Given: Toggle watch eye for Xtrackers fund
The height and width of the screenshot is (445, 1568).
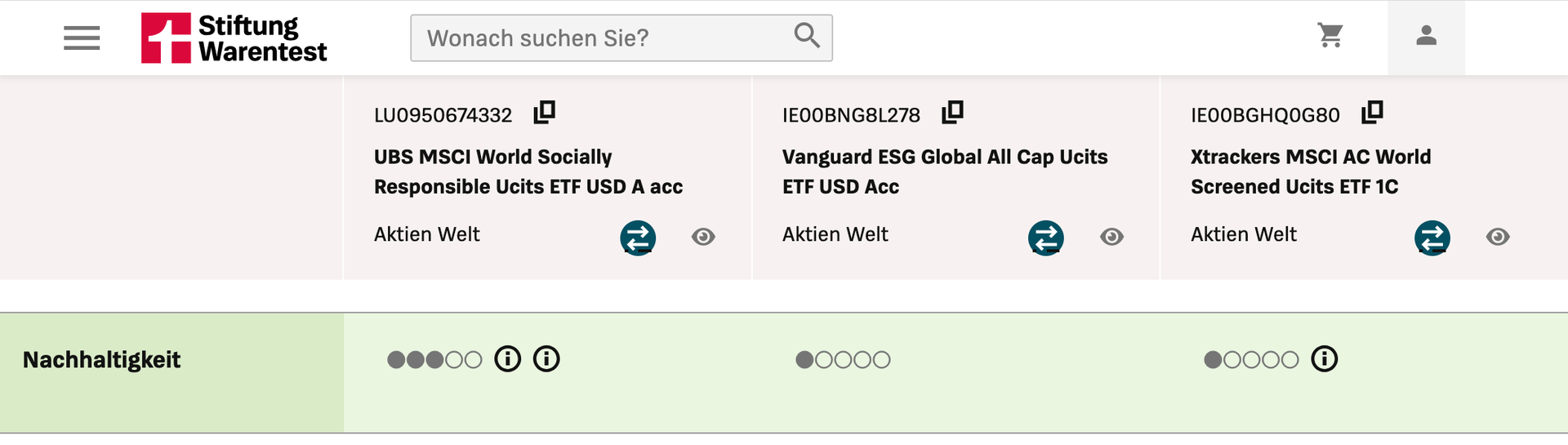Looking at the screenshot, I should (1498, 237).
